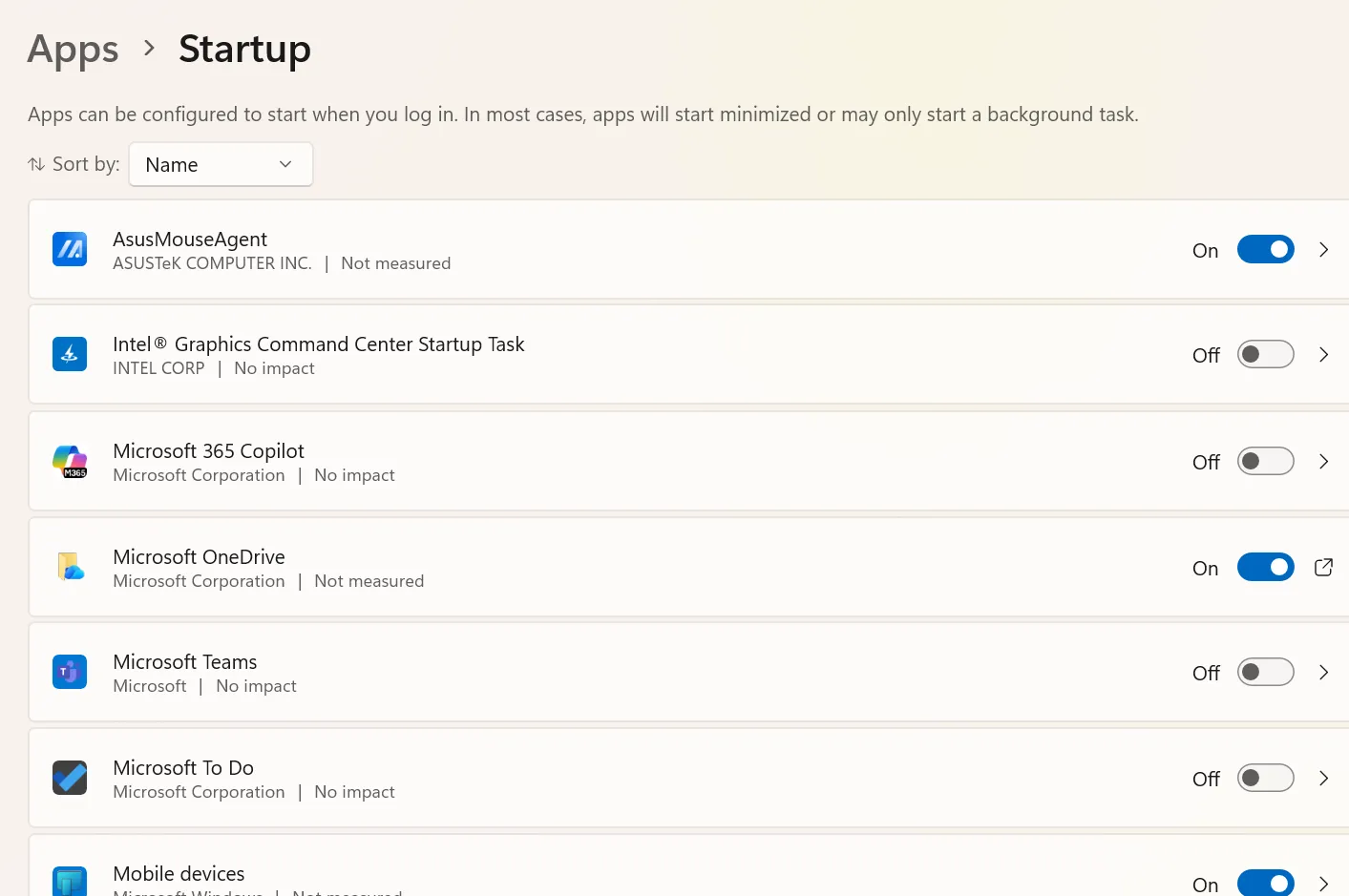Image resolution: width=1349 pixels, height=896 pixels.
Task: Click the Mobile devices name label
Action: (x=179, y=873)
